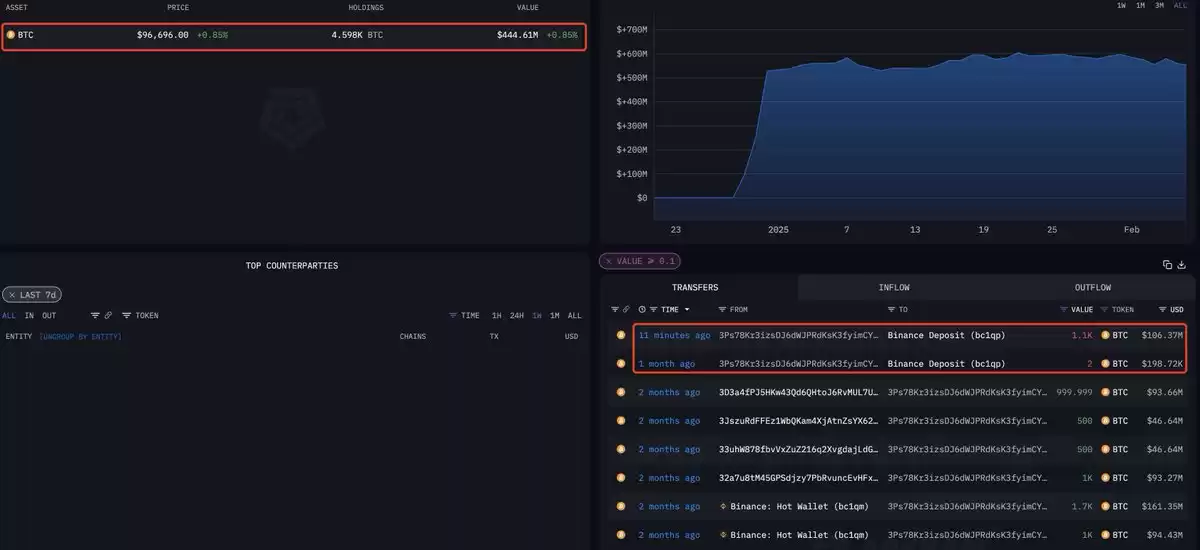
Task: Click the token icon in the $93.27M row
Action: click(x=1105, y=478)
